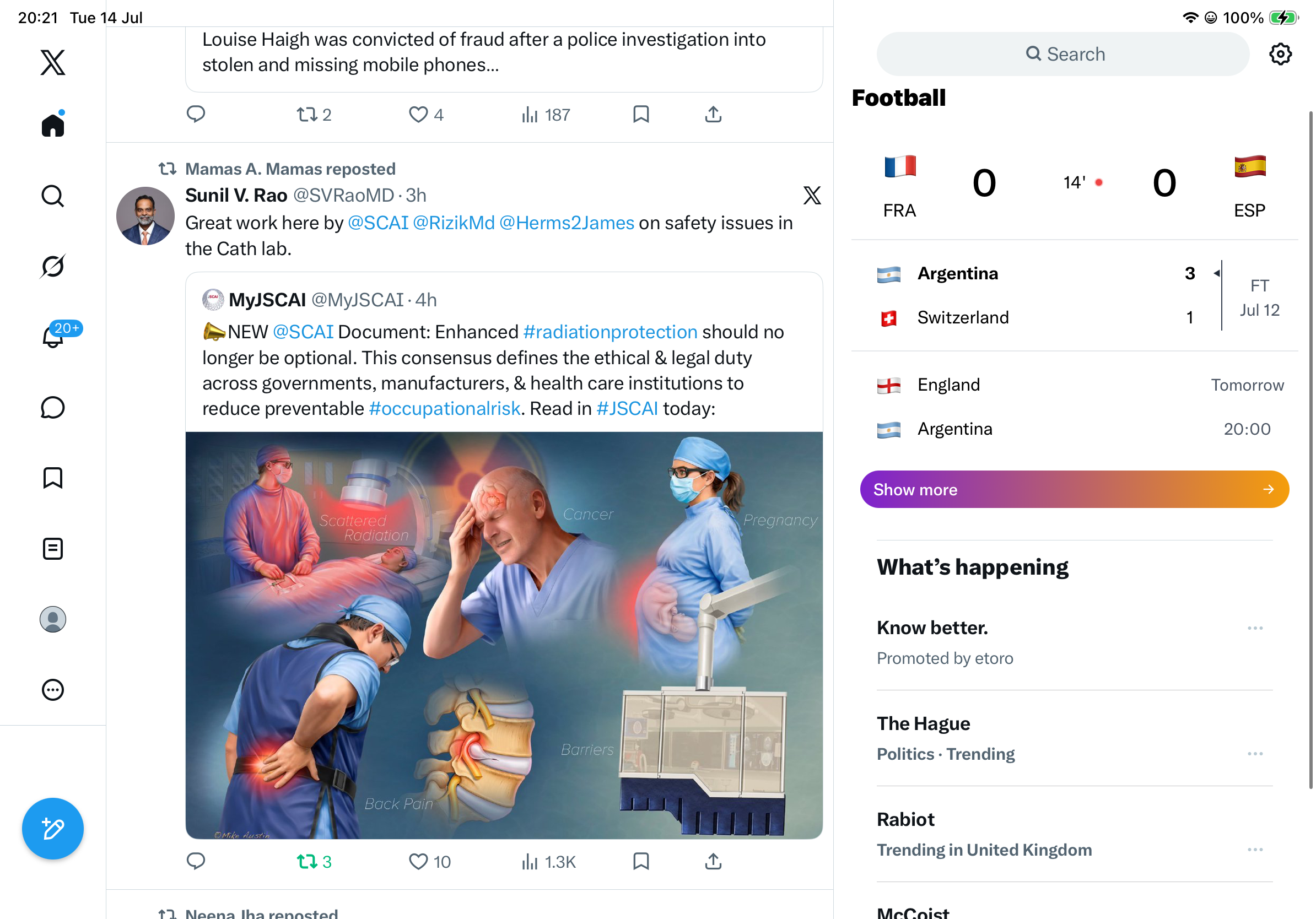Open direct messages chat bubble

[53, 407]
